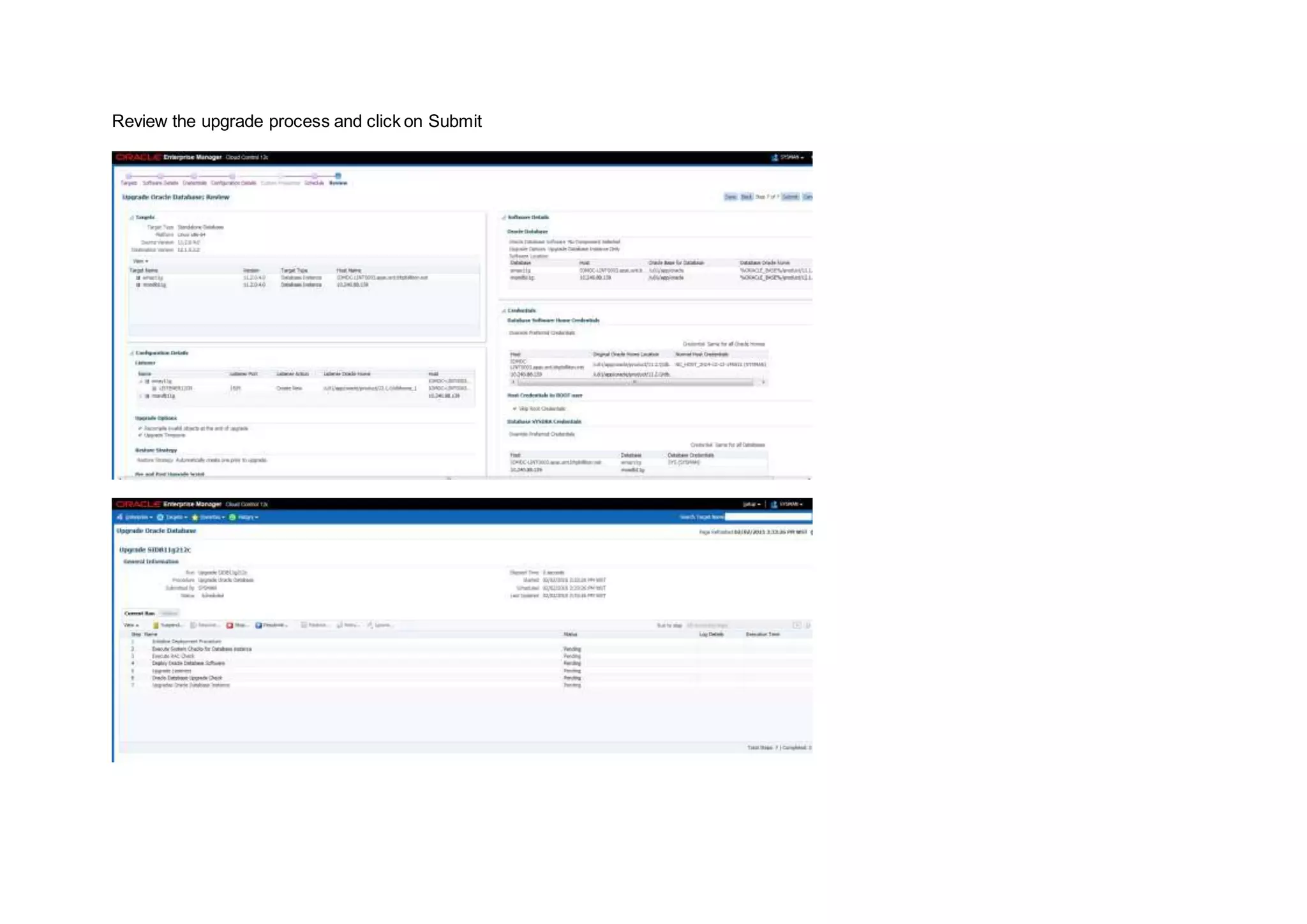The height and width of the screenshot is (924, 1307).
Task: Open the History menu
Action: [248, 518]
